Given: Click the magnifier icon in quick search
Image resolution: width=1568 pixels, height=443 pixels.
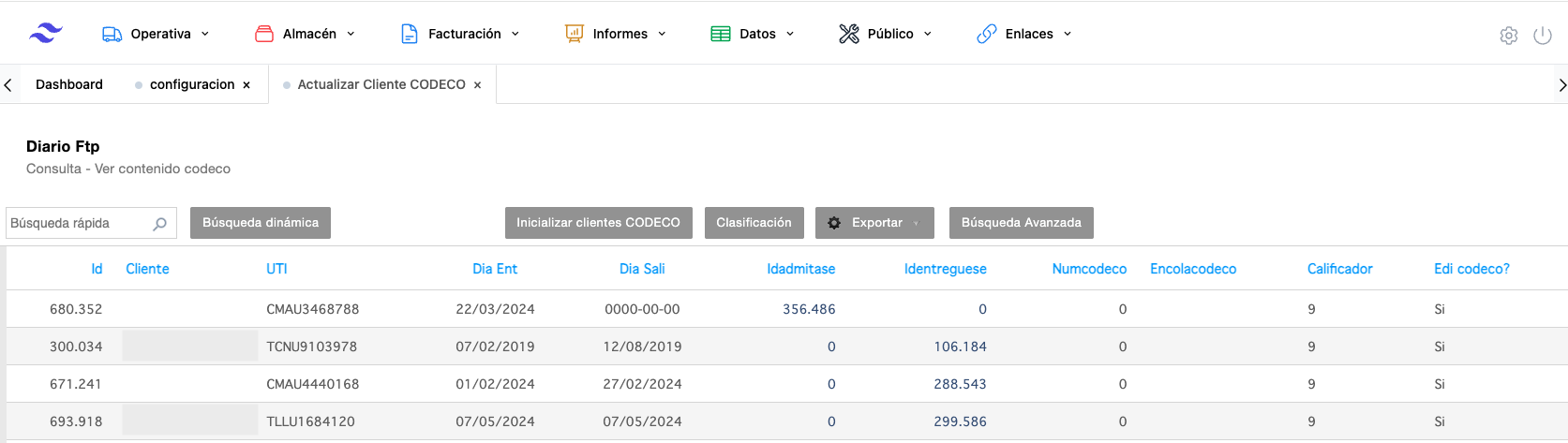Looking at the screenshot, I should [159, 224].
